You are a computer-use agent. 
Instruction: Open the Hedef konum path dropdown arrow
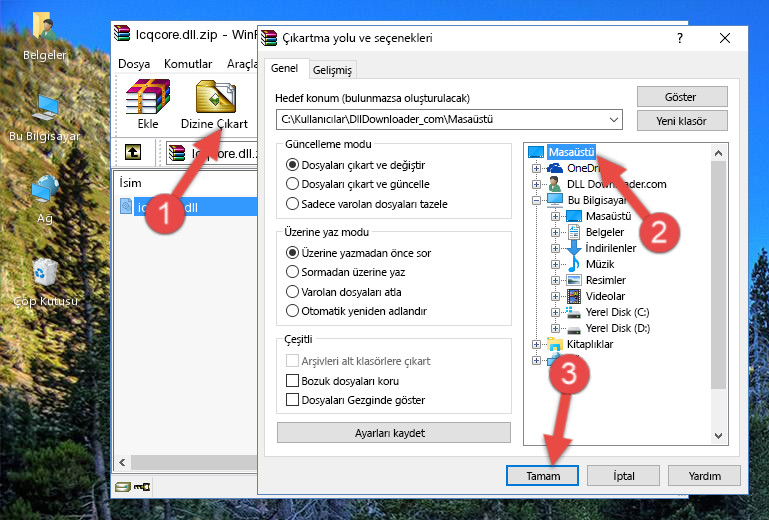click(614, 120)
